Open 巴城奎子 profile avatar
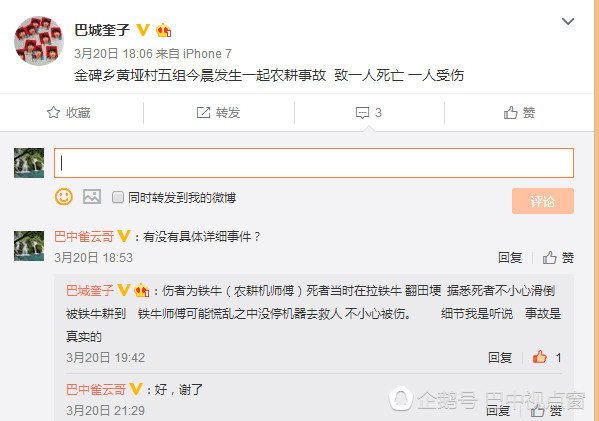599x421 pixels. pos(39,40)
